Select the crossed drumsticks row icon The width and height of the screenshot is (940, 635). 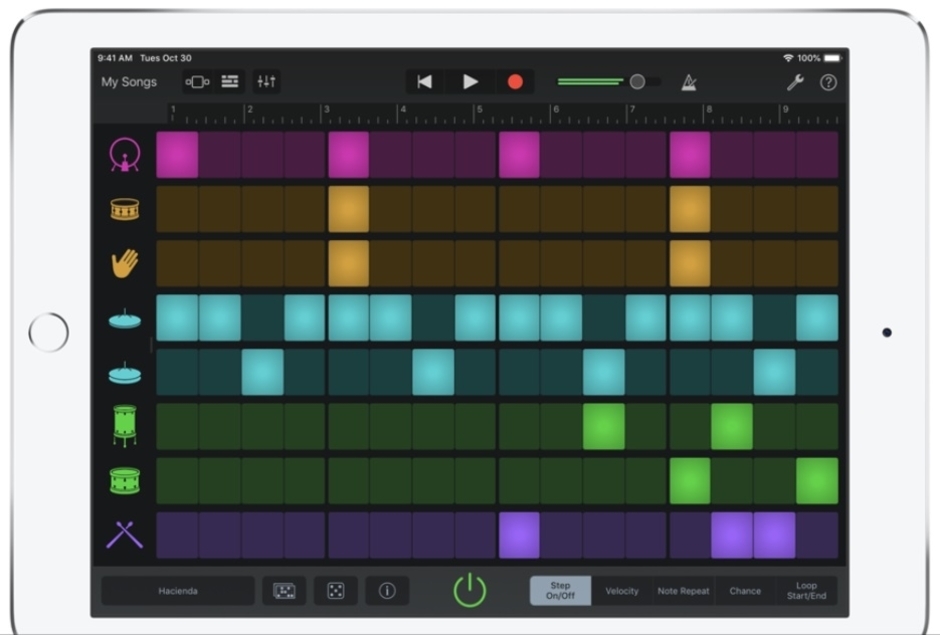[125, 535]
